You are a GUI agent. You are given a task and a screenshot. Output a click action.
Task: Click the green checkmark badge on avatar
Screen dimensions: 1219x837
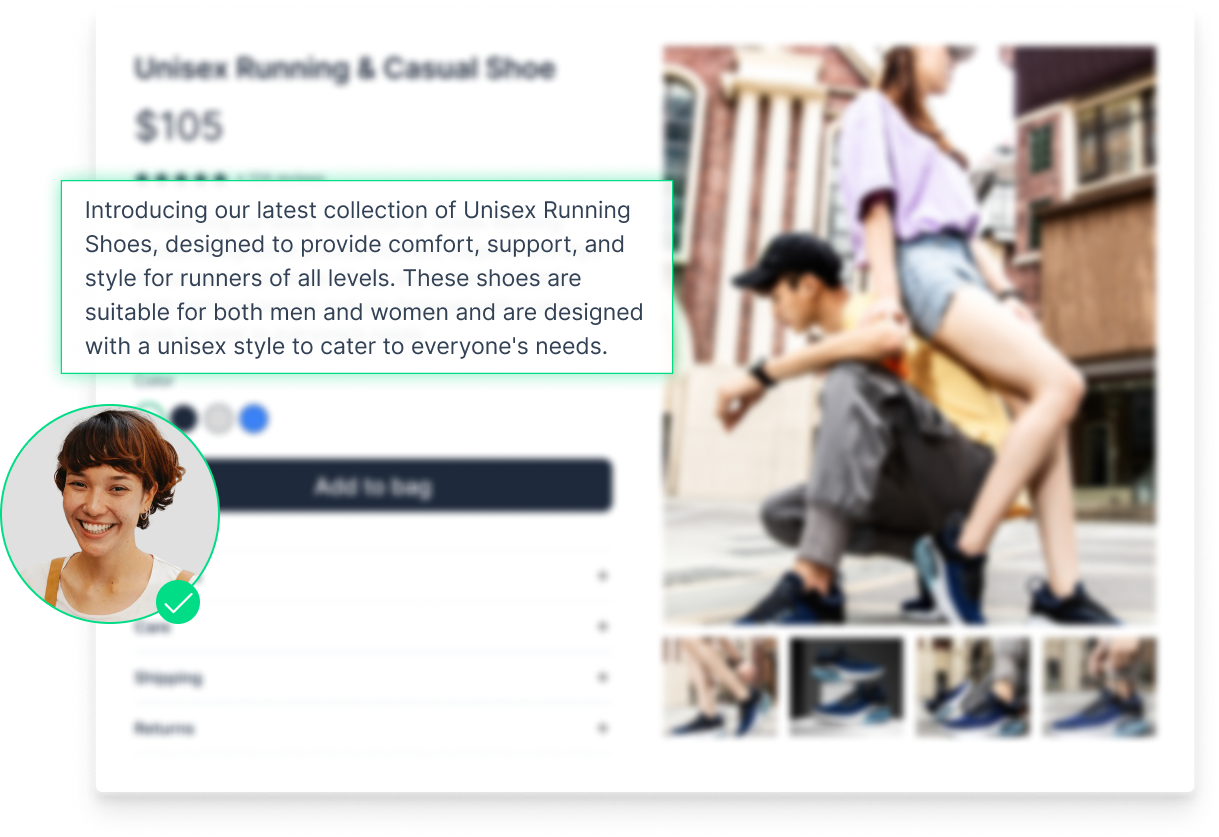[178, 602]
